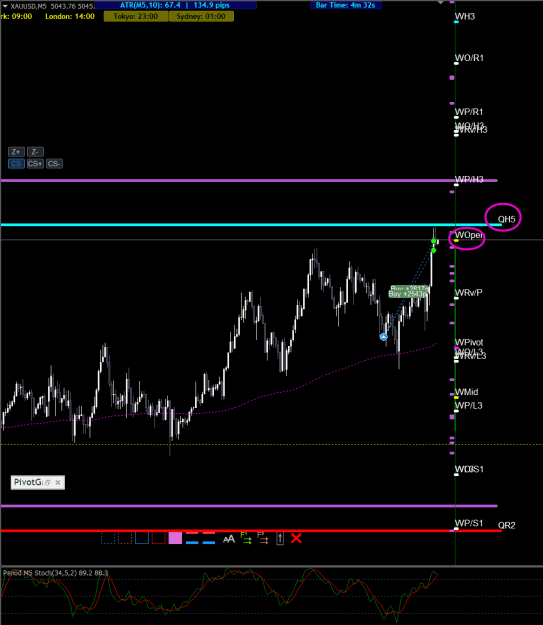
Task: Click the green Fibonacci arrows icon
Action: coord(246,538)
